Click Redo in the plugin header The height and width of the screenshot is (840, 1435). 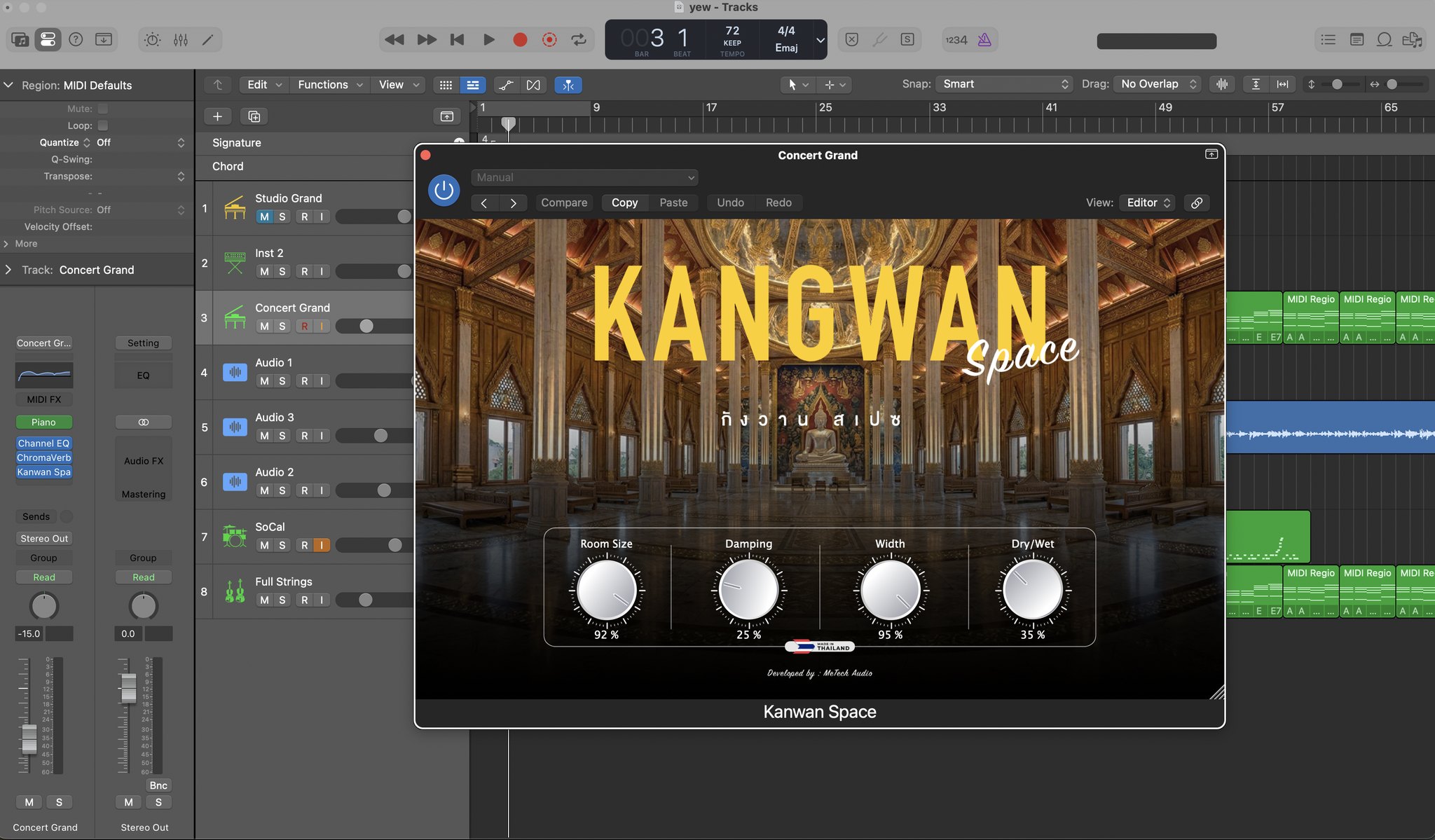(778, 202)
